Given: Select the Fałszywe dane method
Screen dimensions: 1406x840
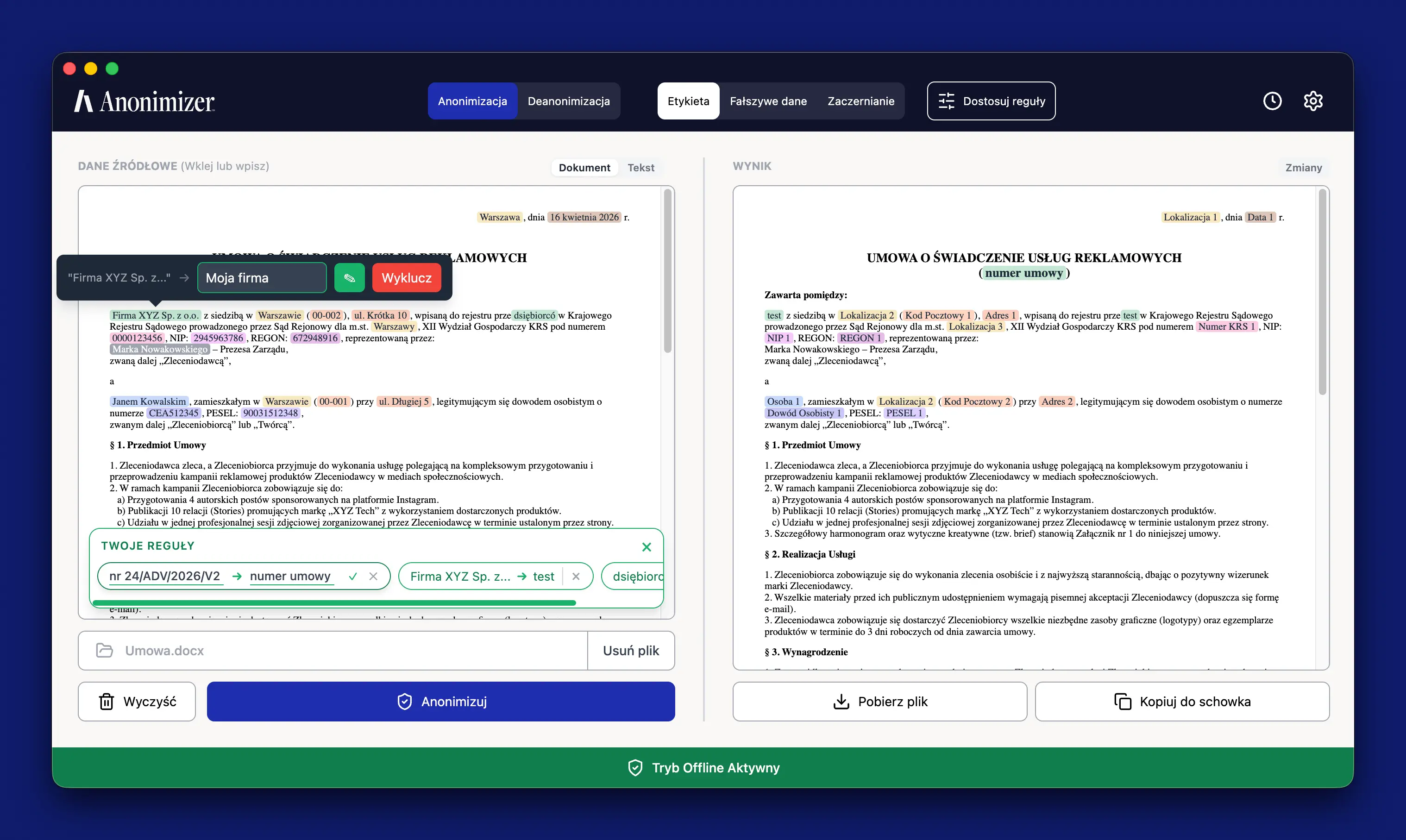Looking at the screenshot, I should (768, 101).
